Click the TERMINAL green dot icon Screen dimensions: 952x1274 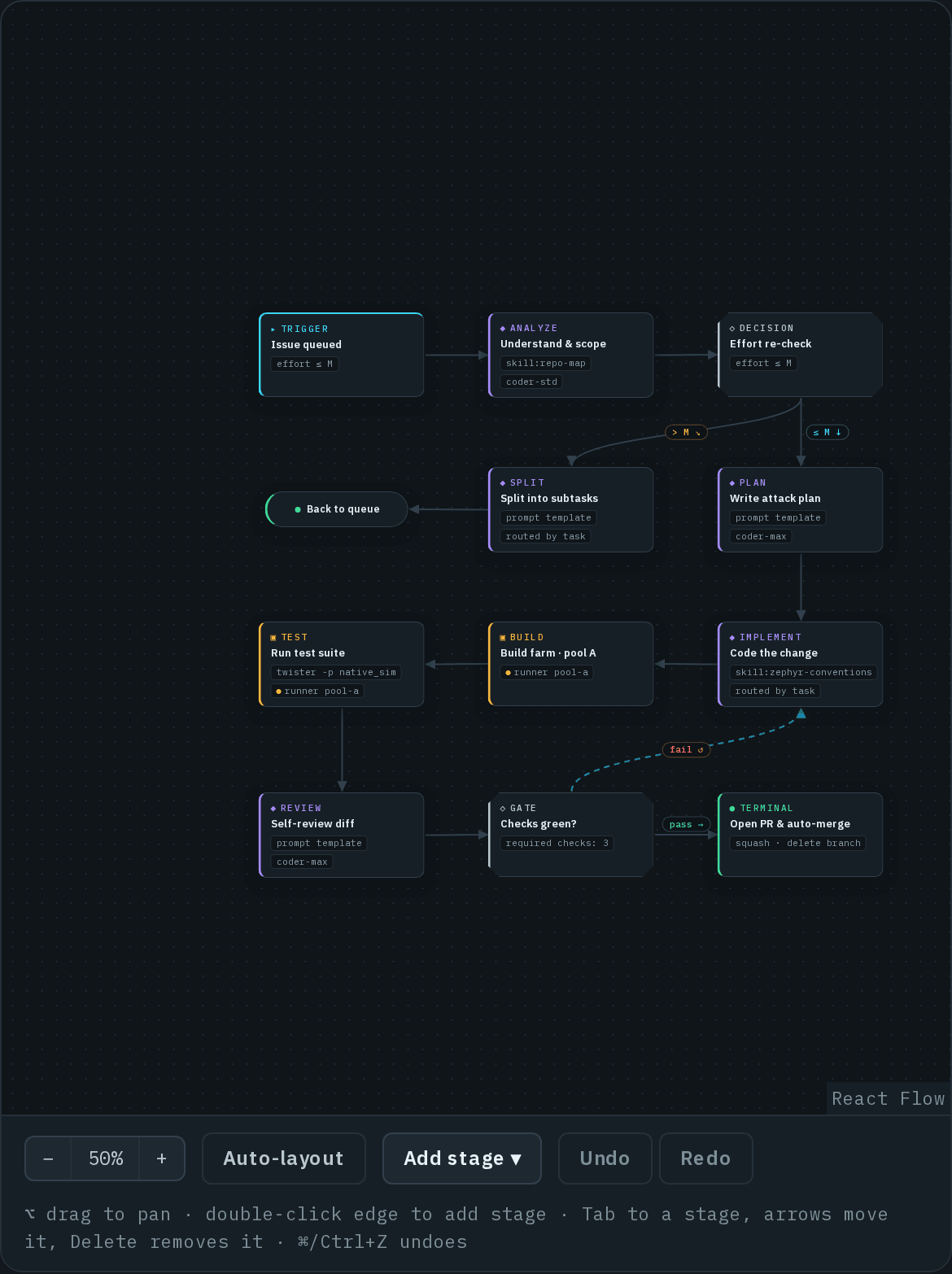click(x=732, y=809)
